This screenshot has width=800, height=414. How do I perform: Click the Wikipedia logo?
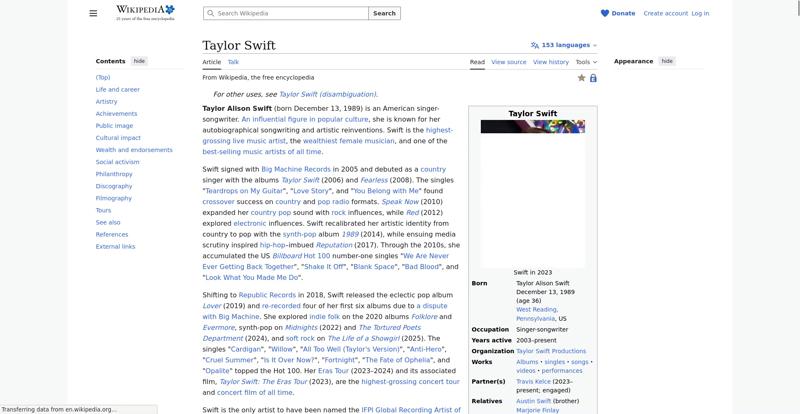145,13
